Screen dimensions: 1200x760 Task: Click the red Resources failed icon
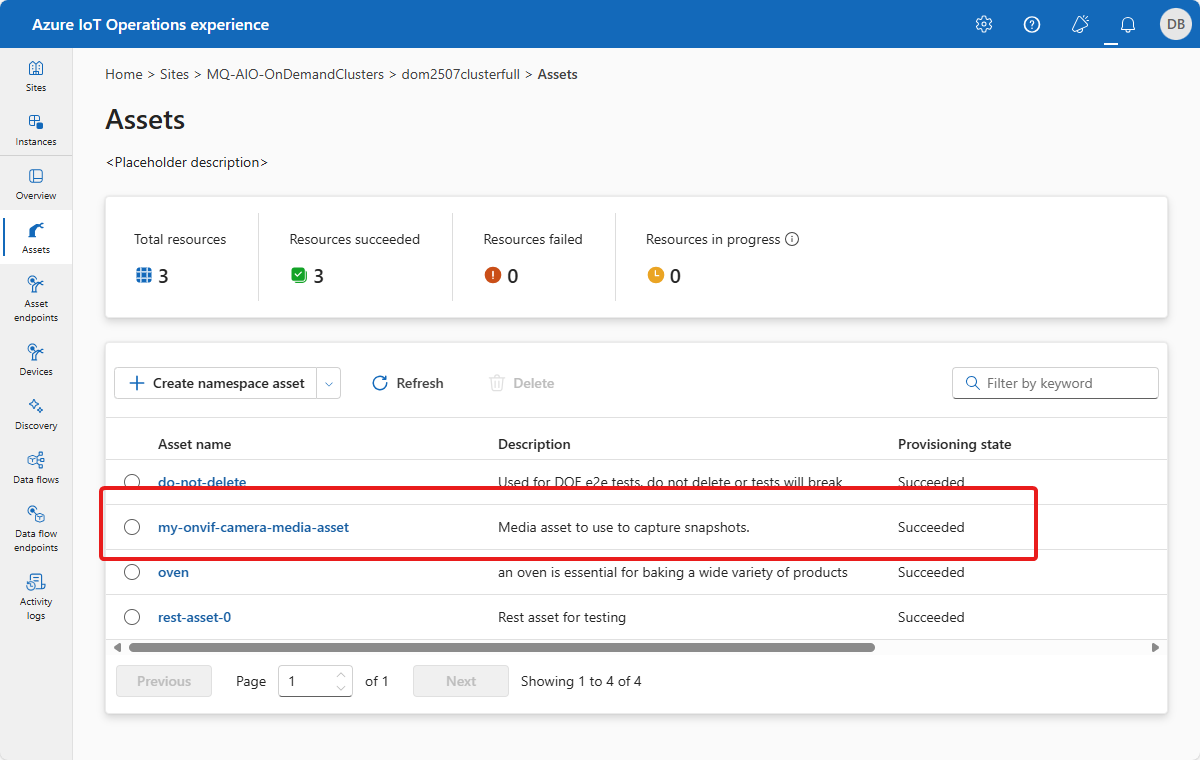pyautogui.click(x=492, y=275)
